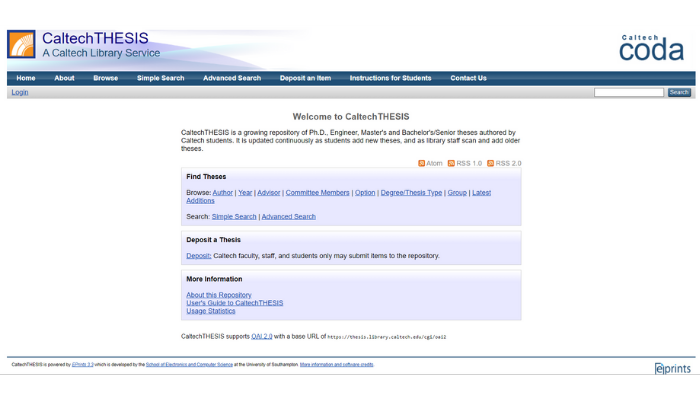The height and width of the screenshot is (400, 700).
Task: Click the Welcome to CaltechTHESIS heading
Action: coord(351,117)
